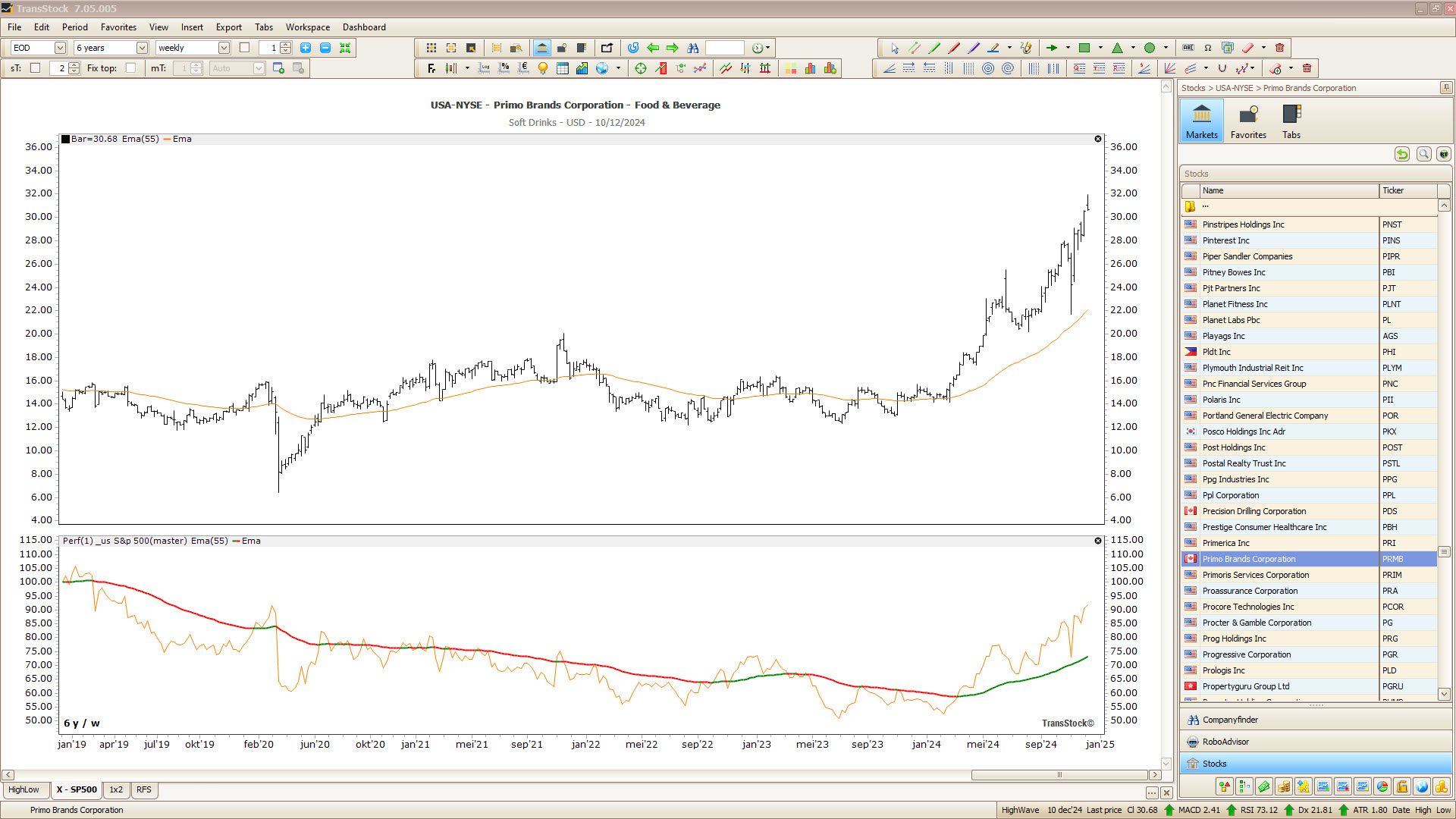Switch to the HighLow tab
The image size is (1456, 819).
coord(24,789)
